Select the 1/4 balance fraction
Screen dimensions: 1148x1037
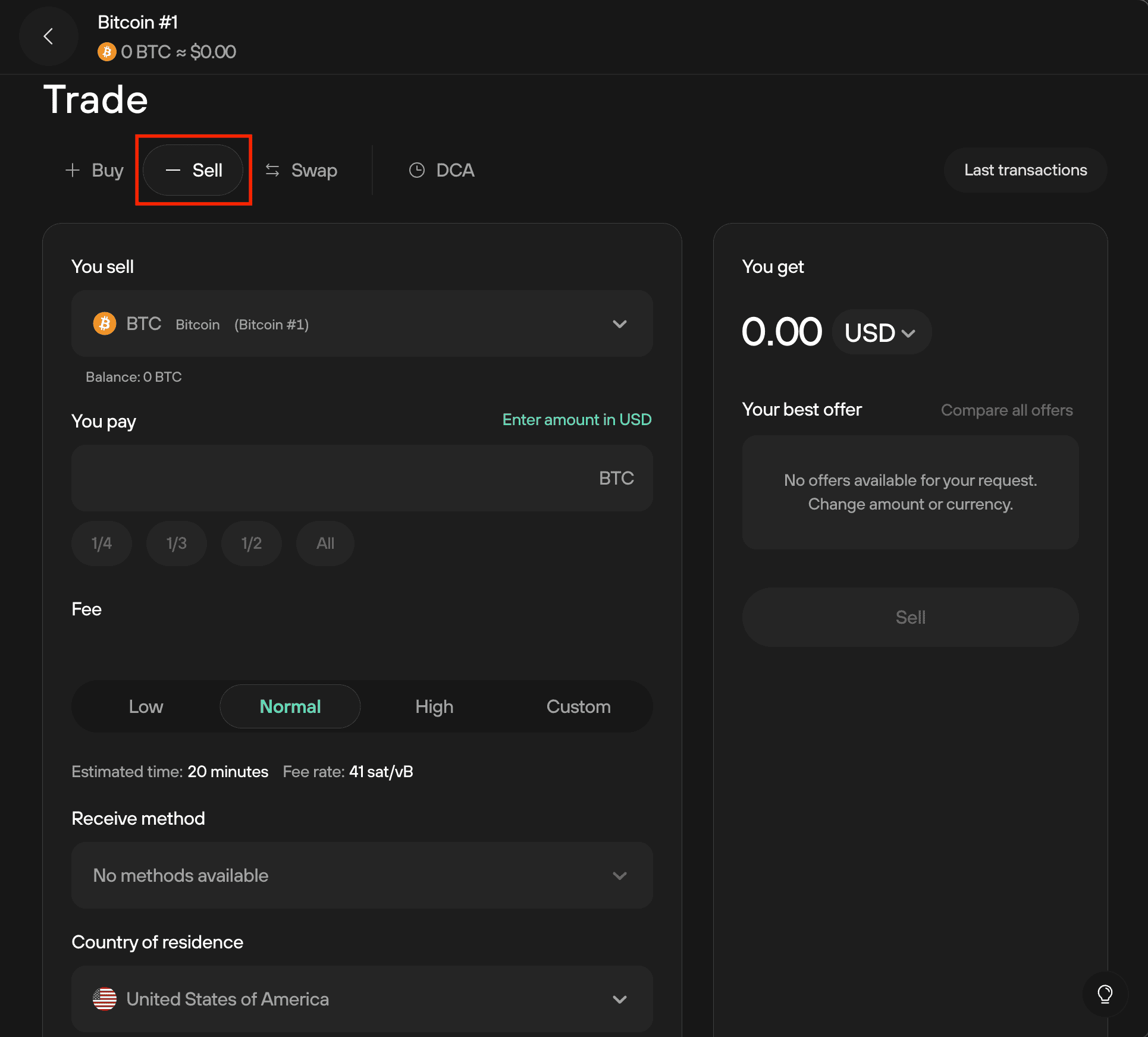coord(102,543)
